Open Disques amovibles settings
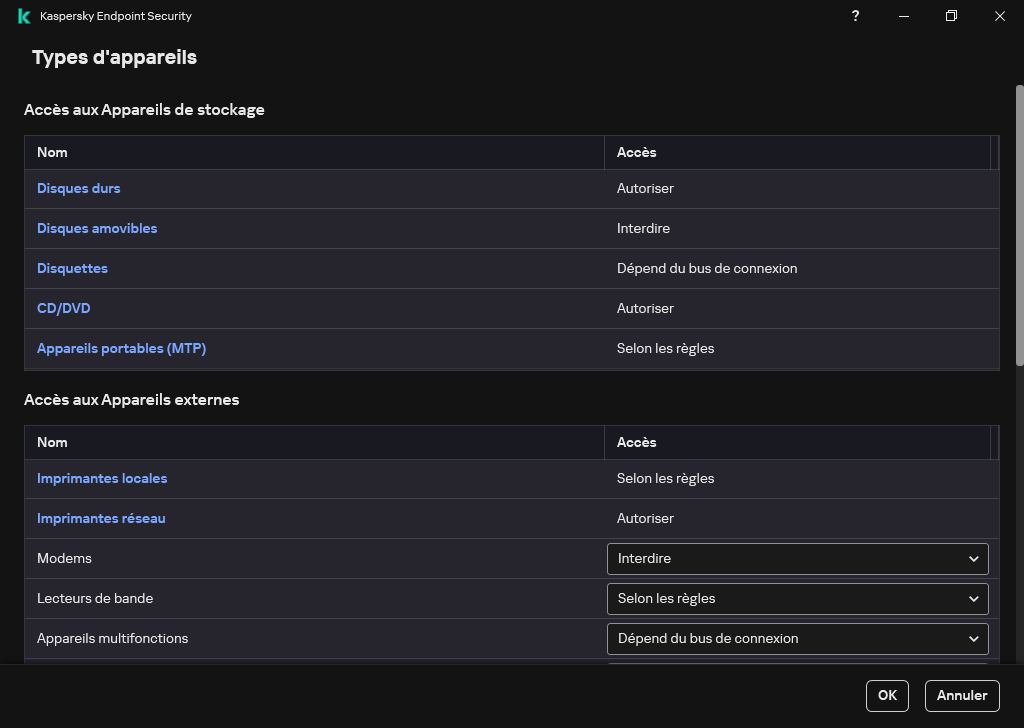 pos(97,229)
